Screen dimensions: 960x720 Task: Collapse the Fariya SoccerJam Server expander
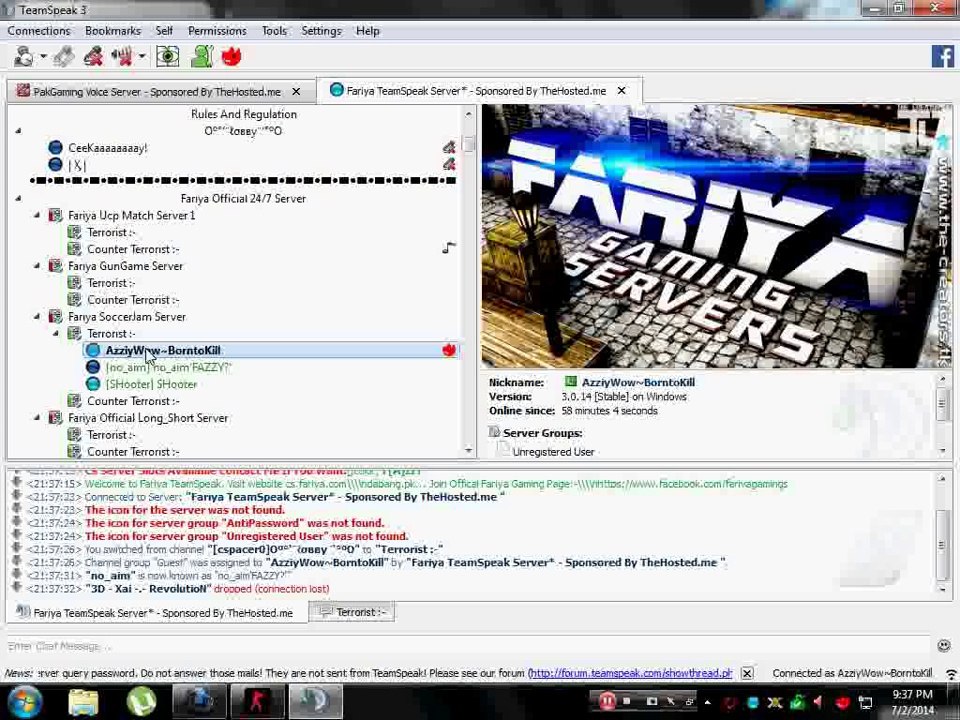(x=37, y=317)
